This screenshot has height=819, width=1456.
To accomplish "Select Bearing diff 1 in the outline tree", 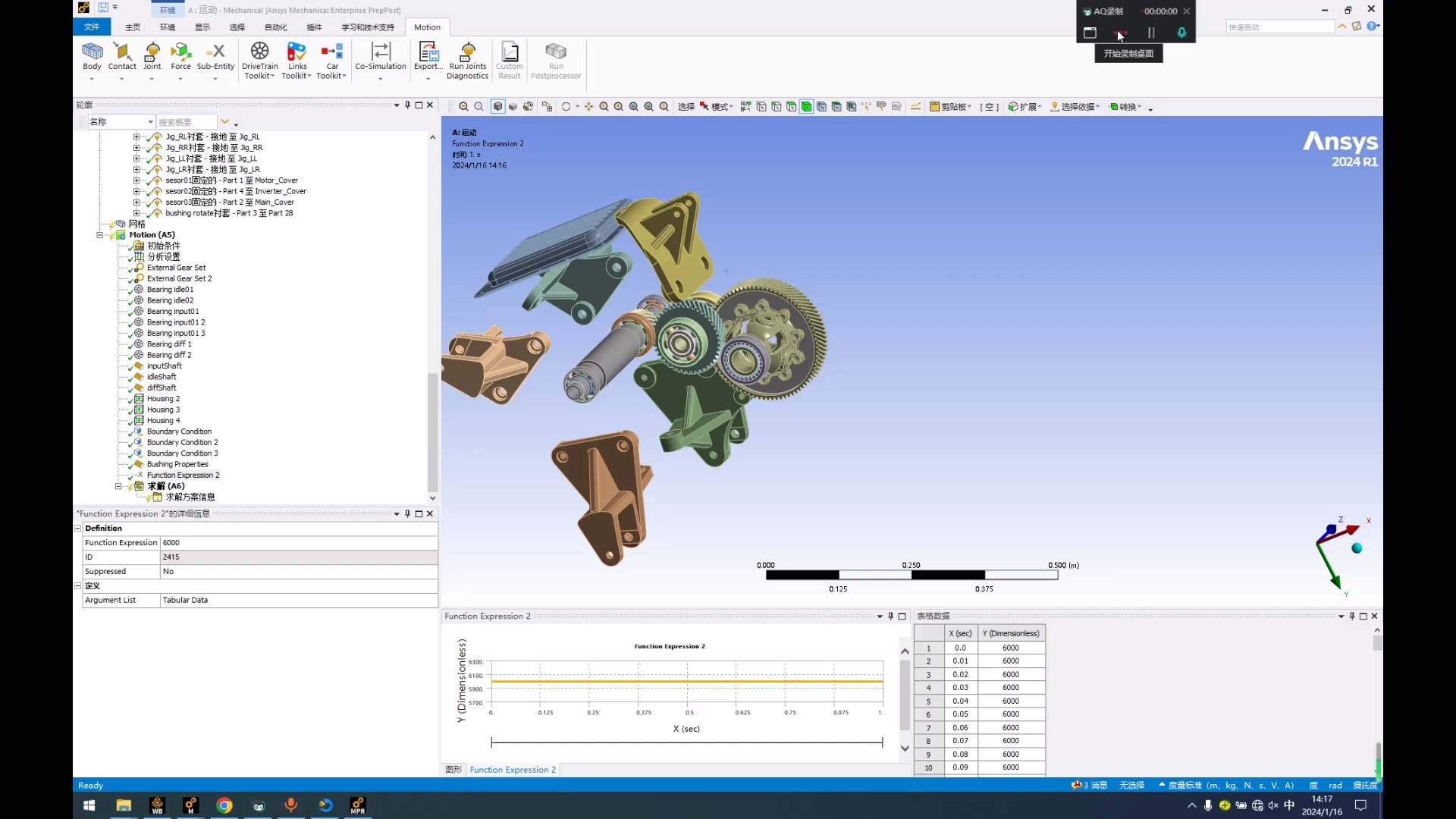I will pos(172,344).
